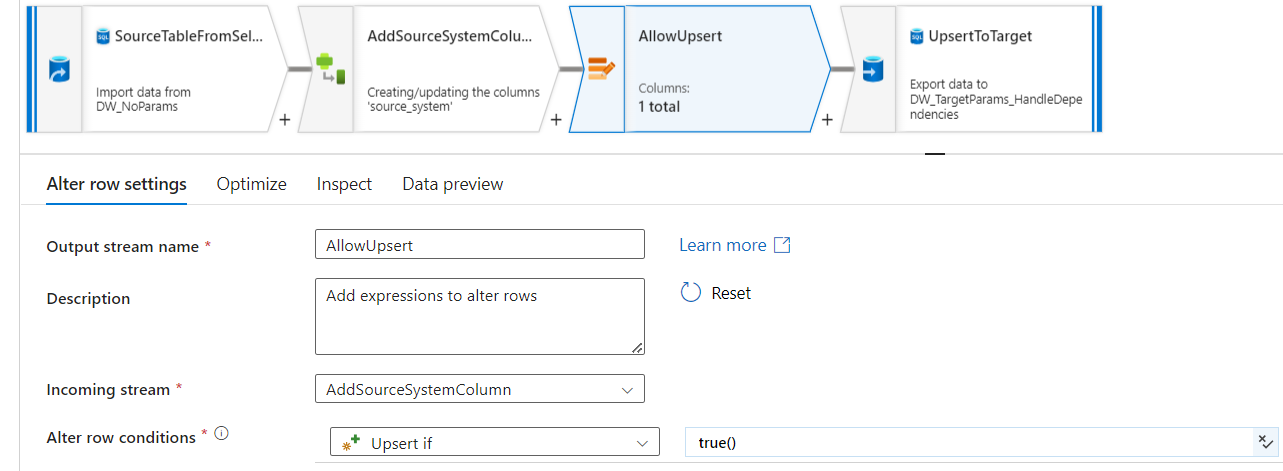Viewport: 1283px width, 471px height.
Task: Click the alter row conditions info icon
Action: (x=222, y=434)
